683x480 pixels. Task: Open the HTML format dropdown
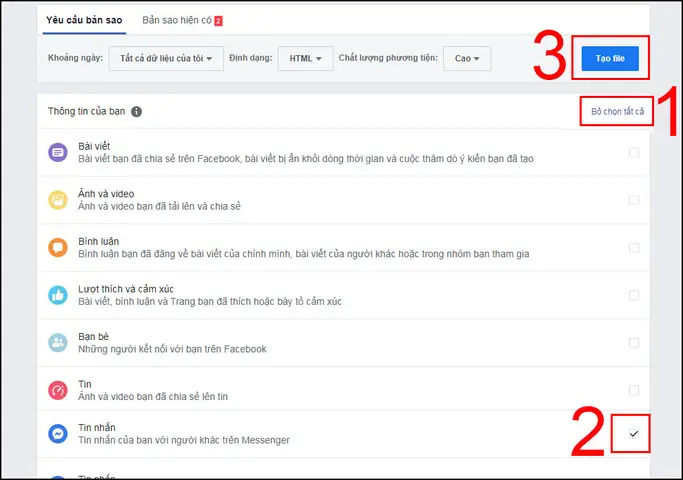305,58
